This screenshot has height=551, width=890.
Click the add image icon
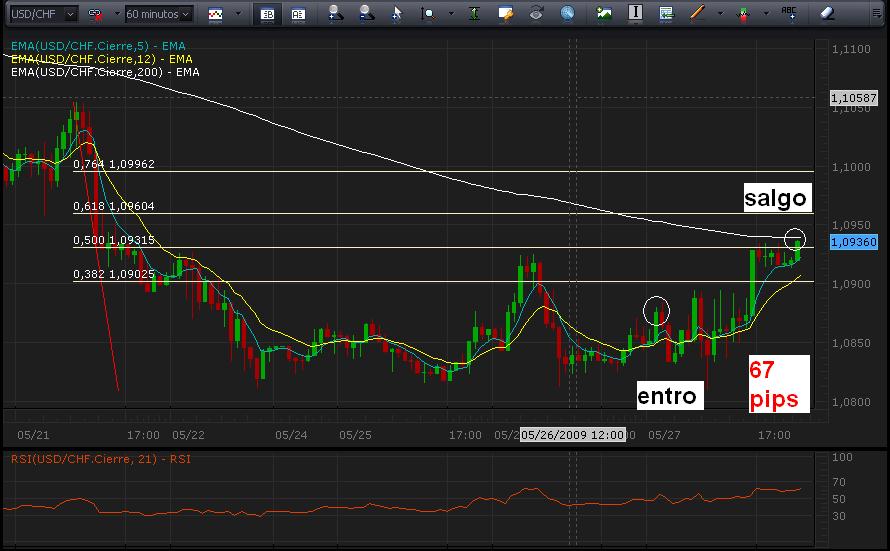[x=603, y=14]
